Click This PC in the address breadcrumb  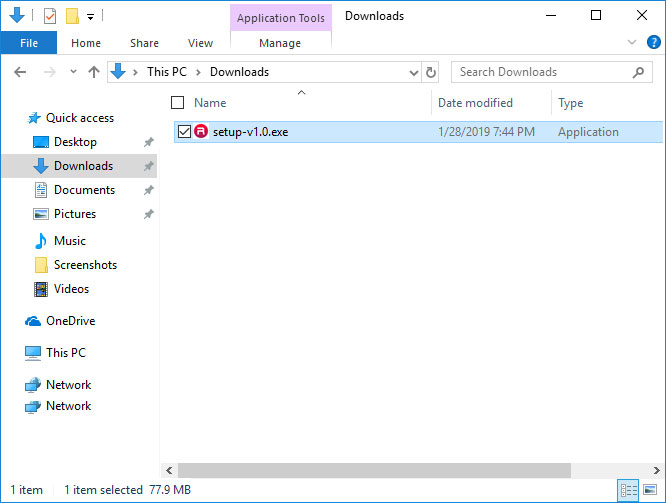point(167,72)
